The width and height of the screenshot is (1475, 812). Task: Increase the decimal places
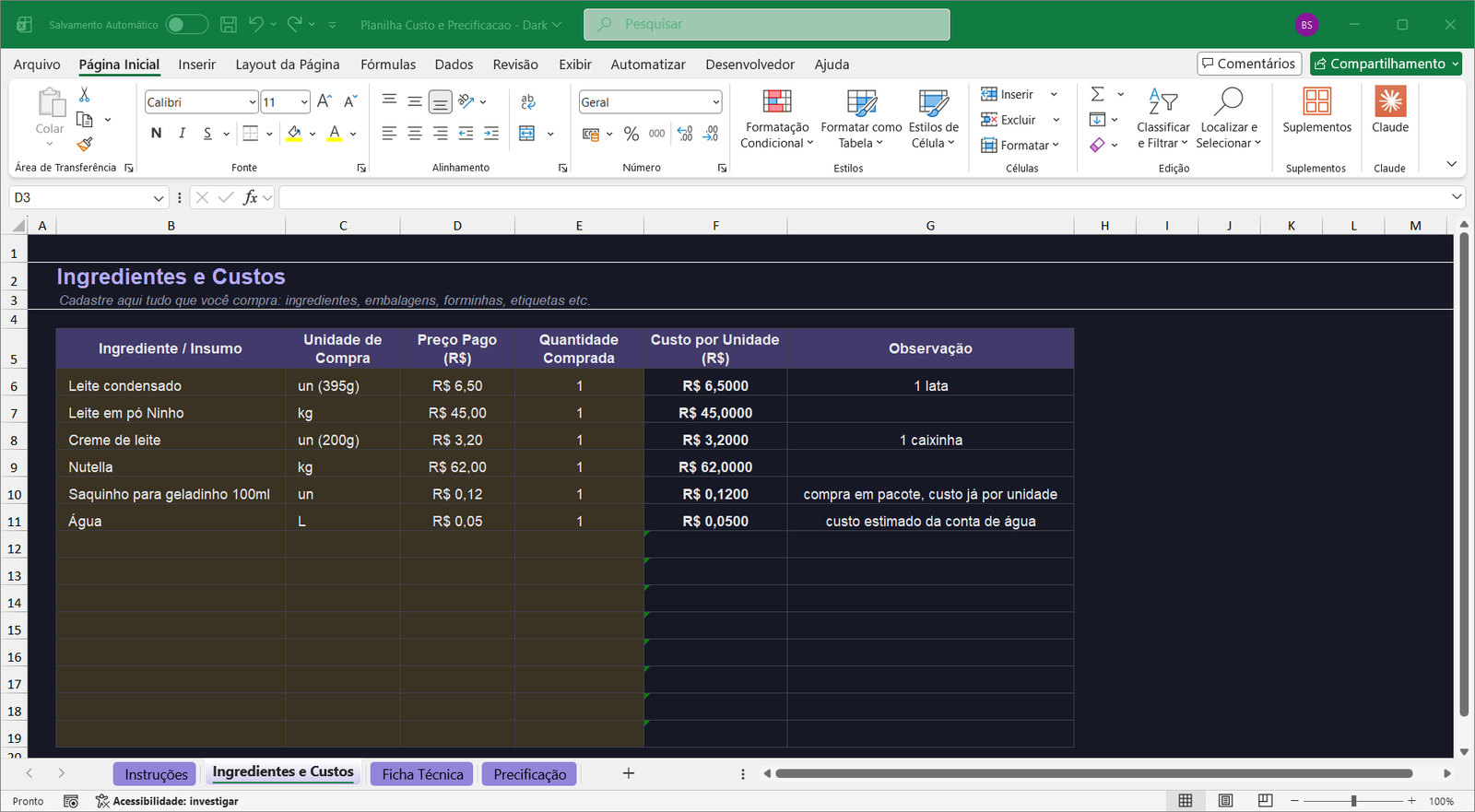pyautogui.click(x=685, y=135)
